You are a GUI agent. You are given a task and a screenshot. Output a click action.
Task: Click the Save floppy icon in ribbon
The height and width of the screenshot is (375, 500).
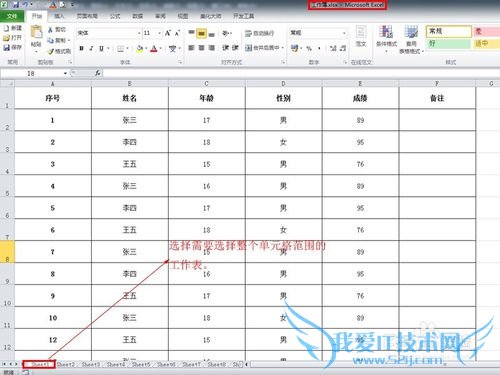pyautogui.click(x=7, y=47)
